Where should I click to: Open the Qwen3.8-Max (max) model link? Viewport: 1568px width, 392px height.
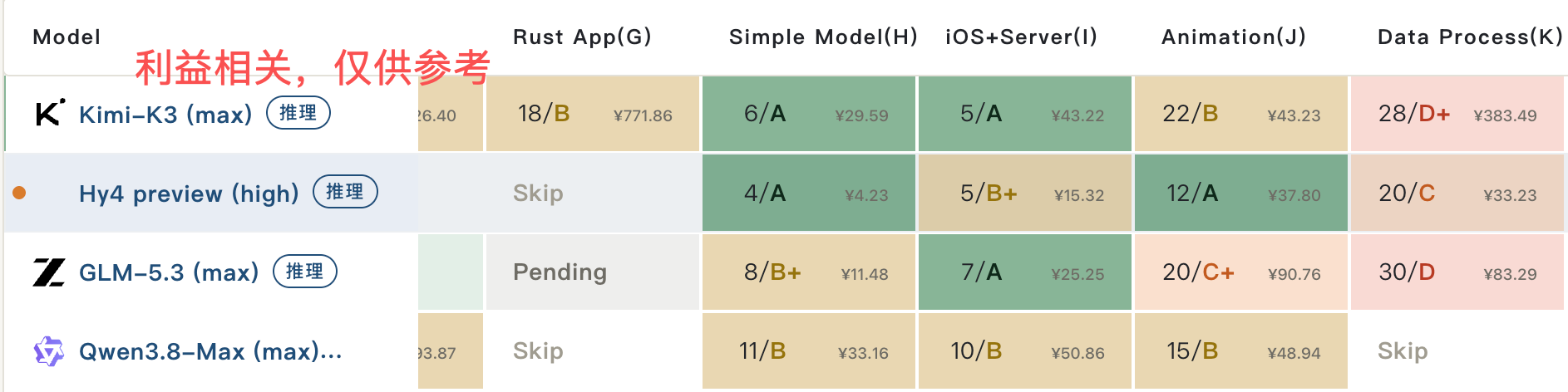(x=210, y=351)
